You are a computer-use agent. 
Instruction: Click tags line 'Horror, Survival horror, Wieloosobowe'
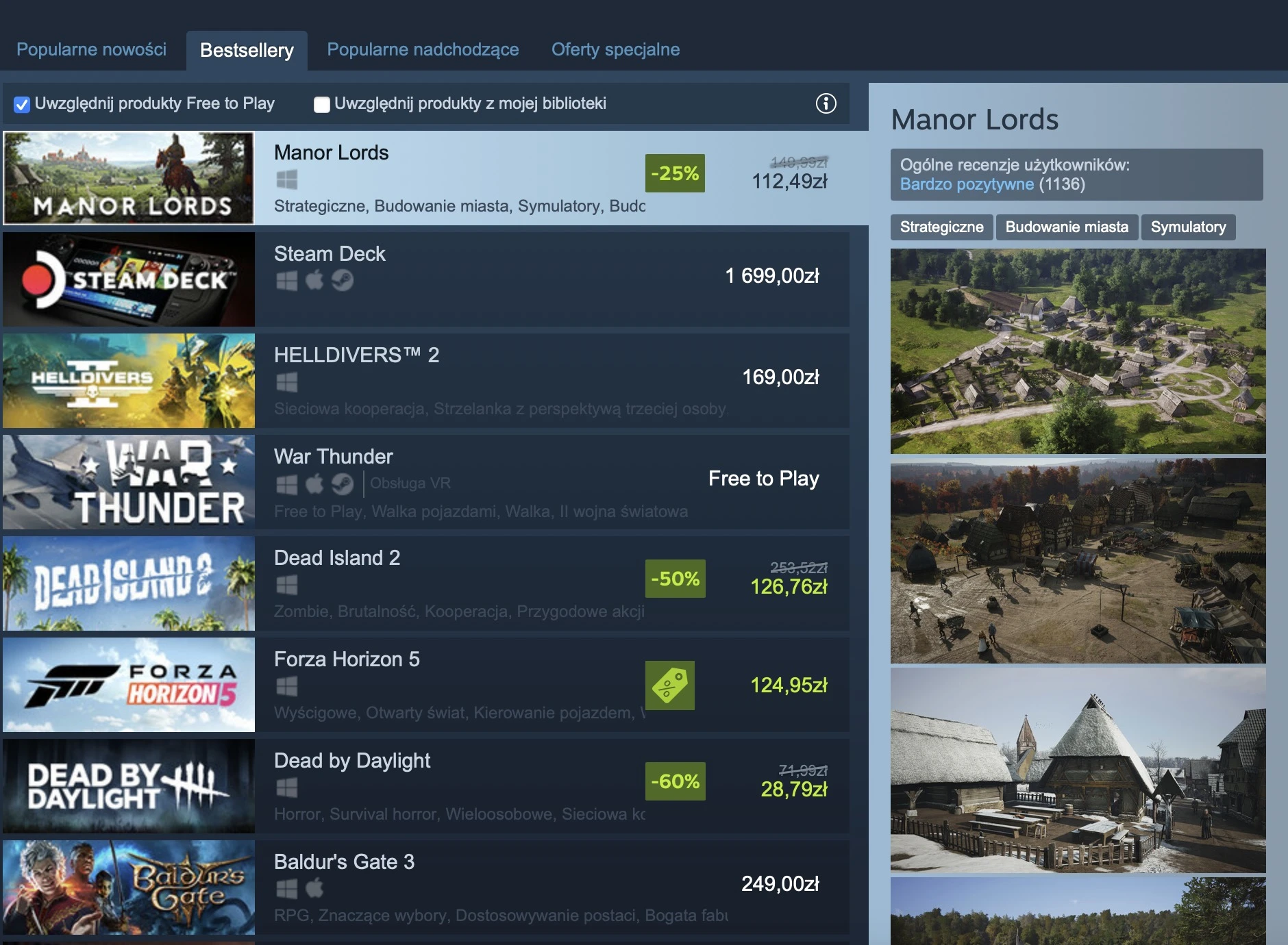460,814
